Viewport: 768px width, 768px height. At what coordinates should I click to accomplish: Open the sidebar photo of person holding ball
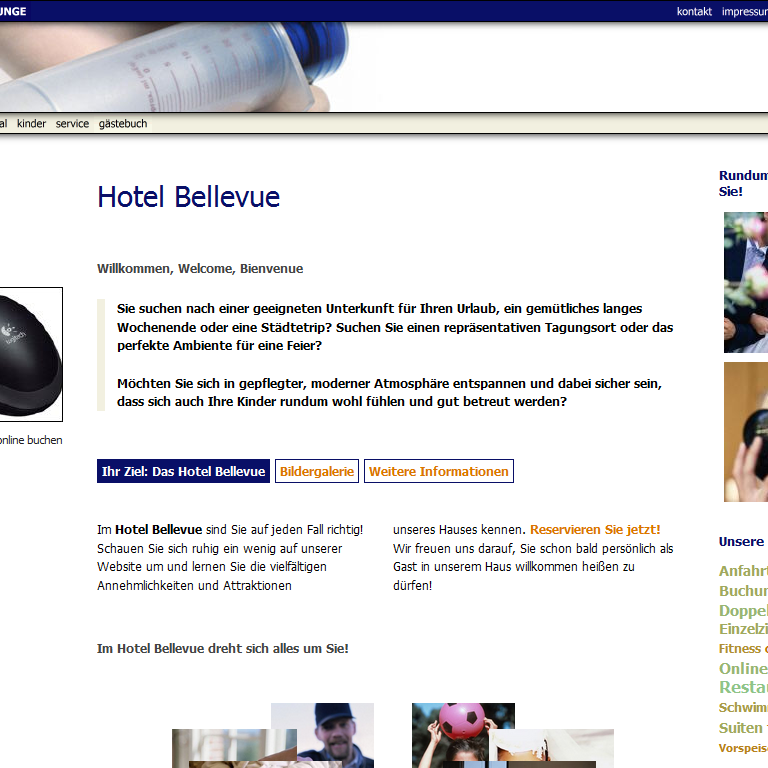pos(746,432)
